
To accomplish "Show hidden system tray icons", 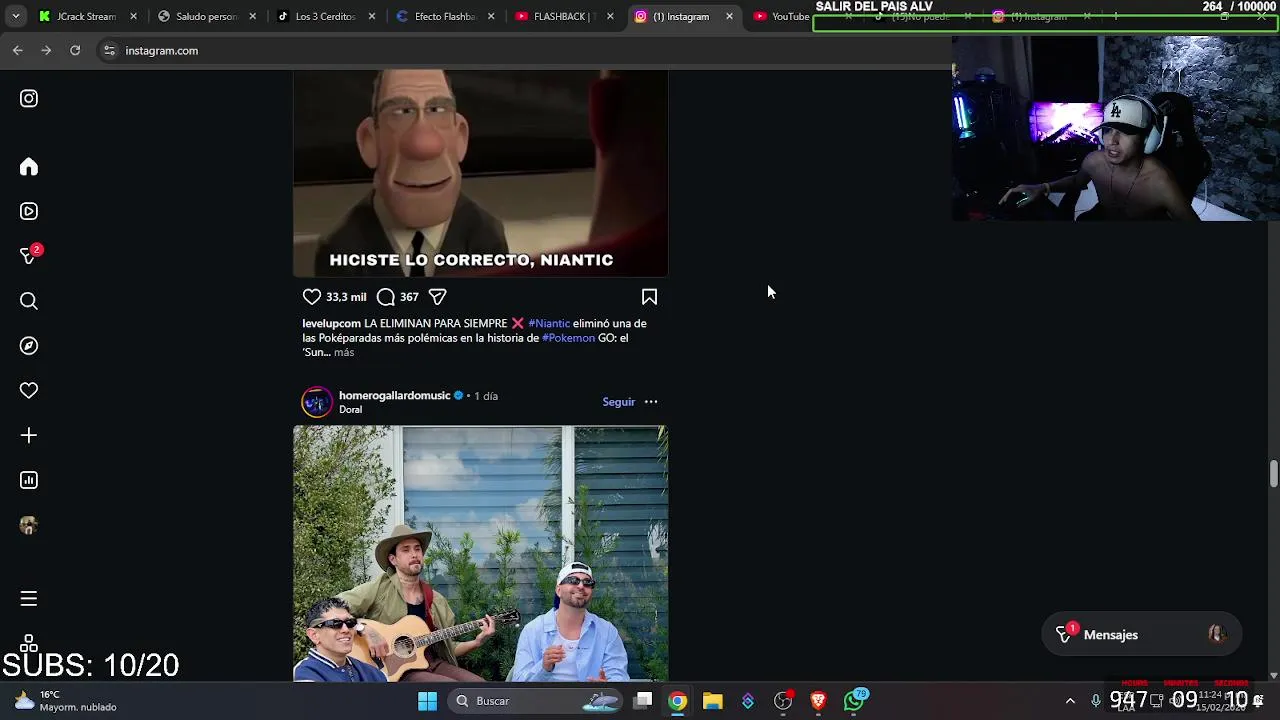I will pyautogui.click(x=1070, y=701).
